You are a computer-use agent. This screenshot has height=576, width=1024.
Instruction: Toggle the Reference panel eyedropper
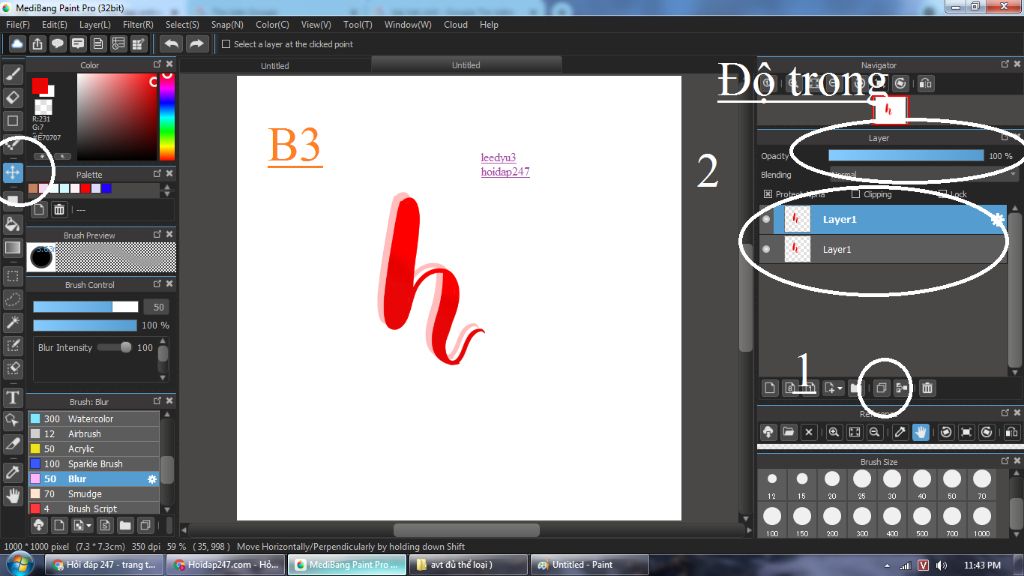[900, 432]
